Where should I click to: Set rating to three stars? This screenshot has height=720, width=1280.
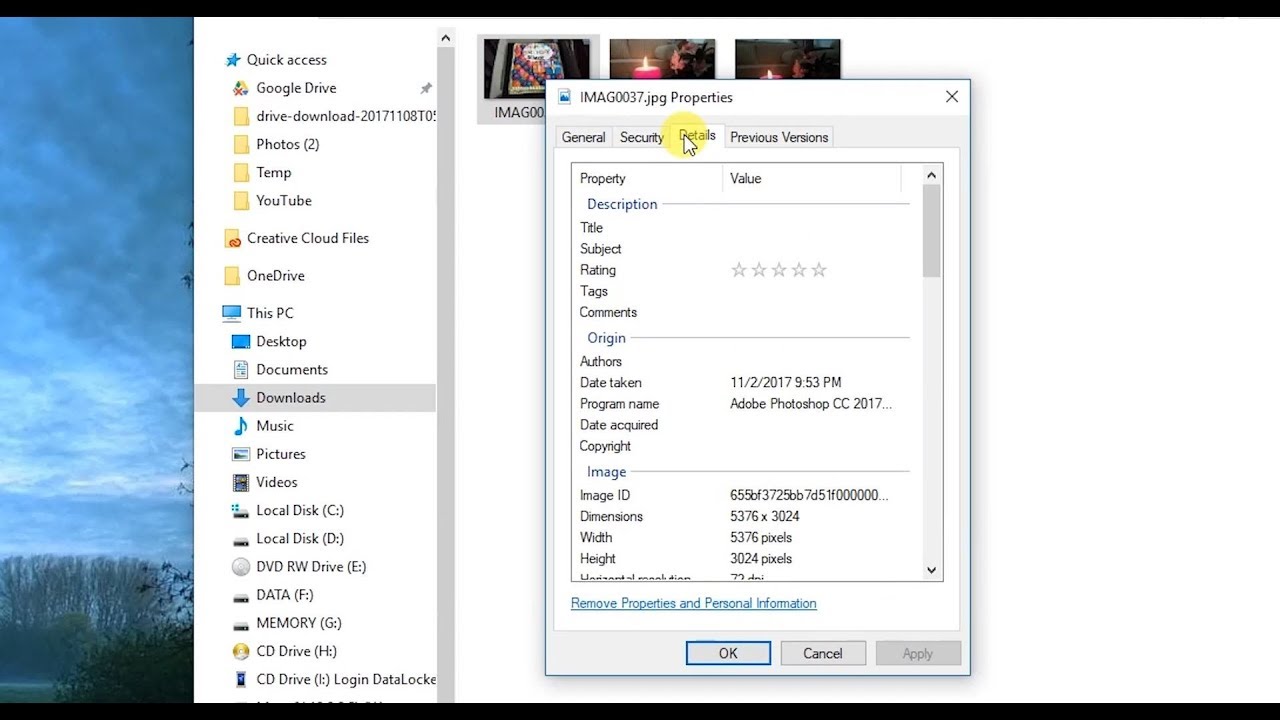(x=779, y=270)
